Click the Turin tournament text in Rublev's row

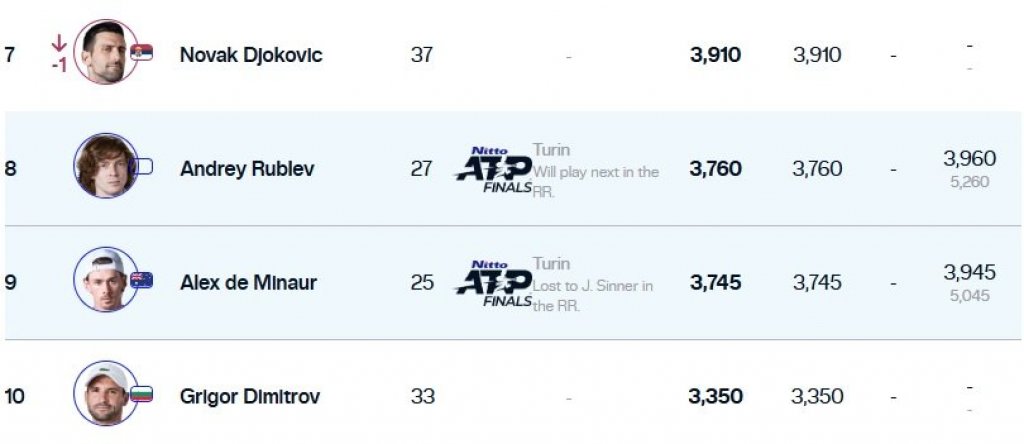[551, 150]
